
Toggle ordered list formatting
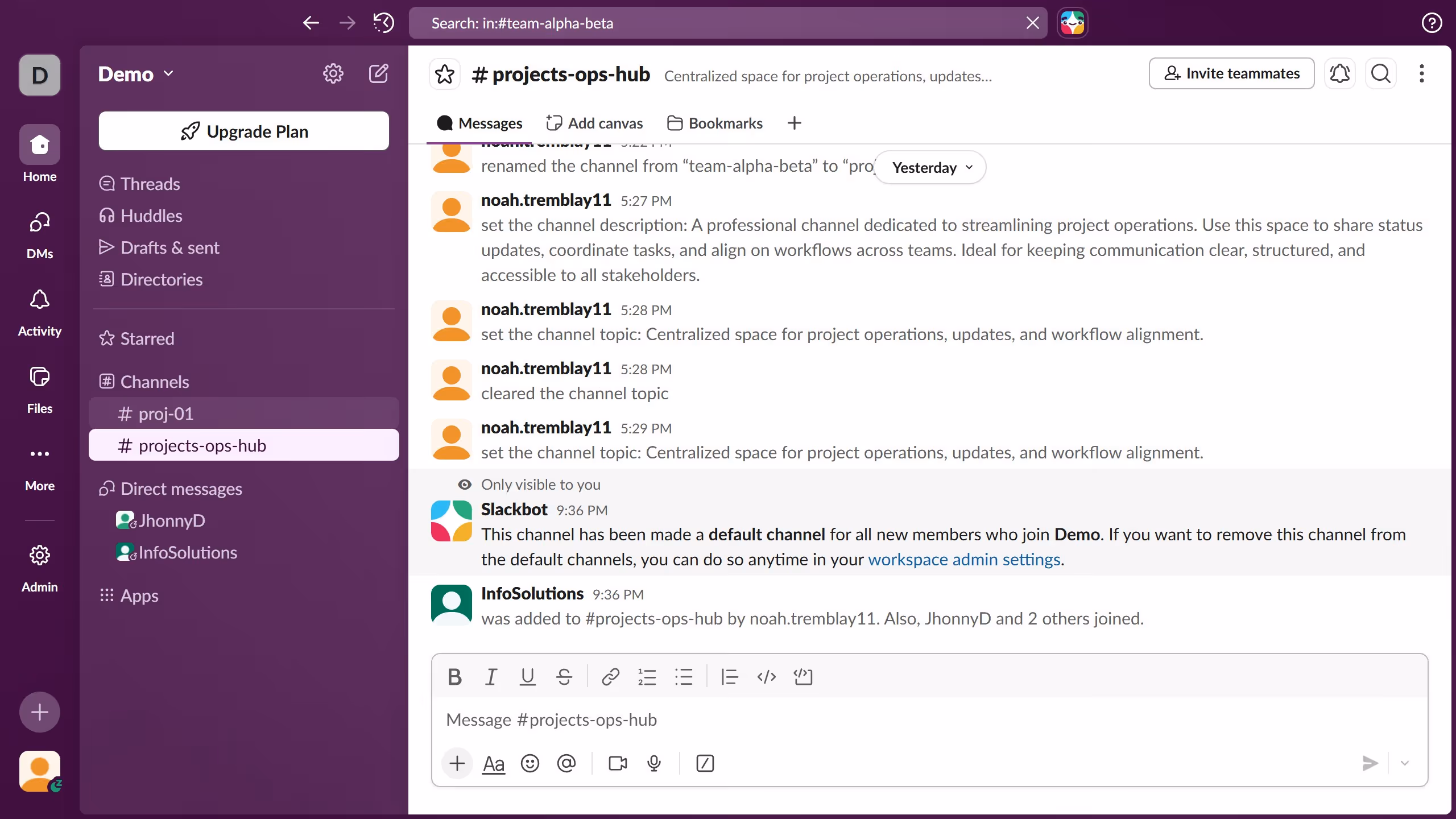point(647,677)
